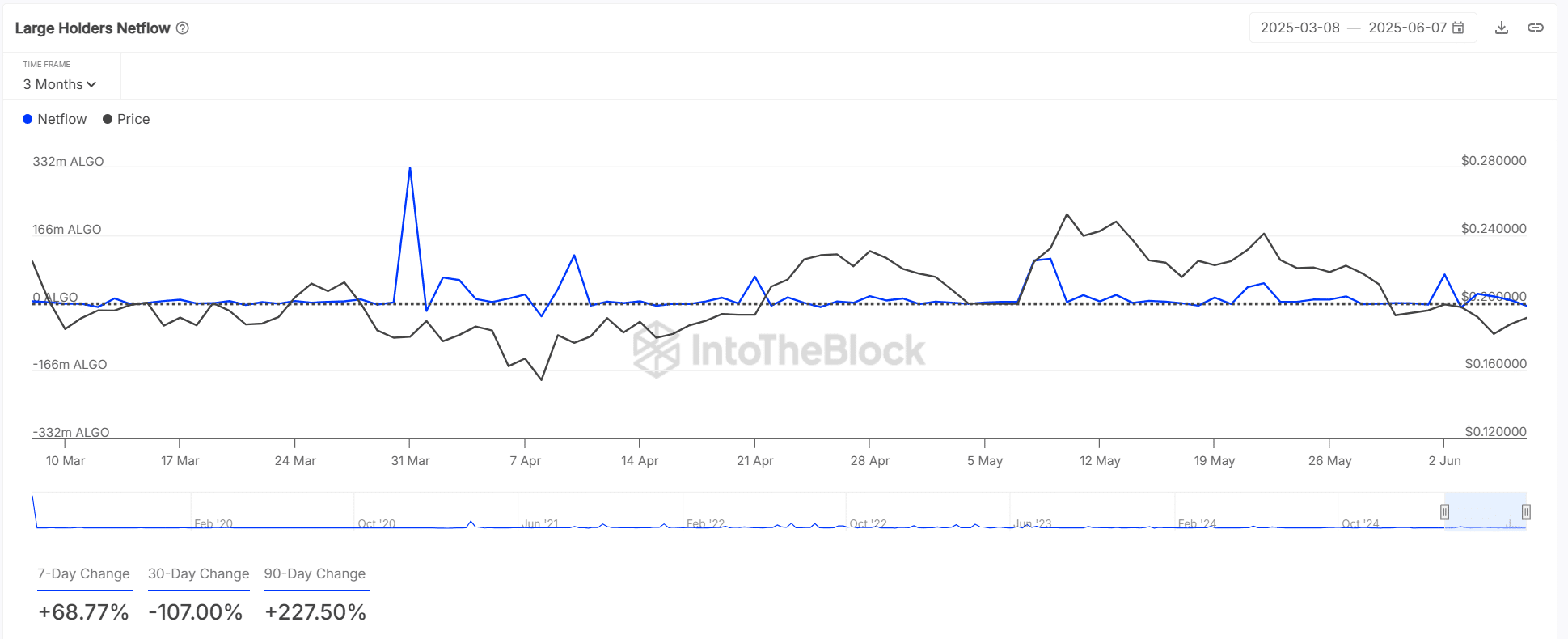Click the copy link icon
This screenshot has height=639, width=1568.
1536,28
